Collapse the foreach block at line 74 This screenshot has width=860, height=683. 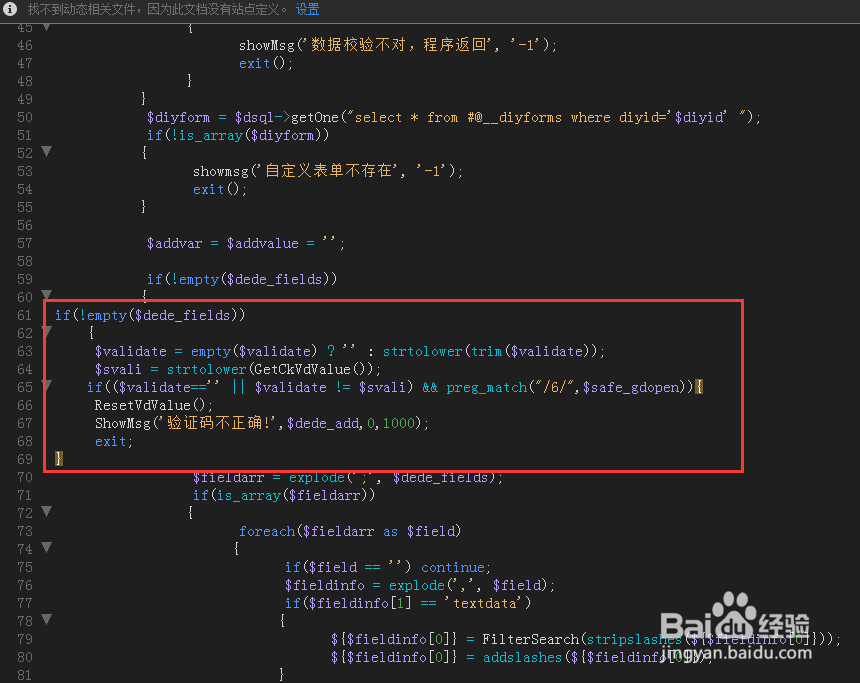point(47,547)
